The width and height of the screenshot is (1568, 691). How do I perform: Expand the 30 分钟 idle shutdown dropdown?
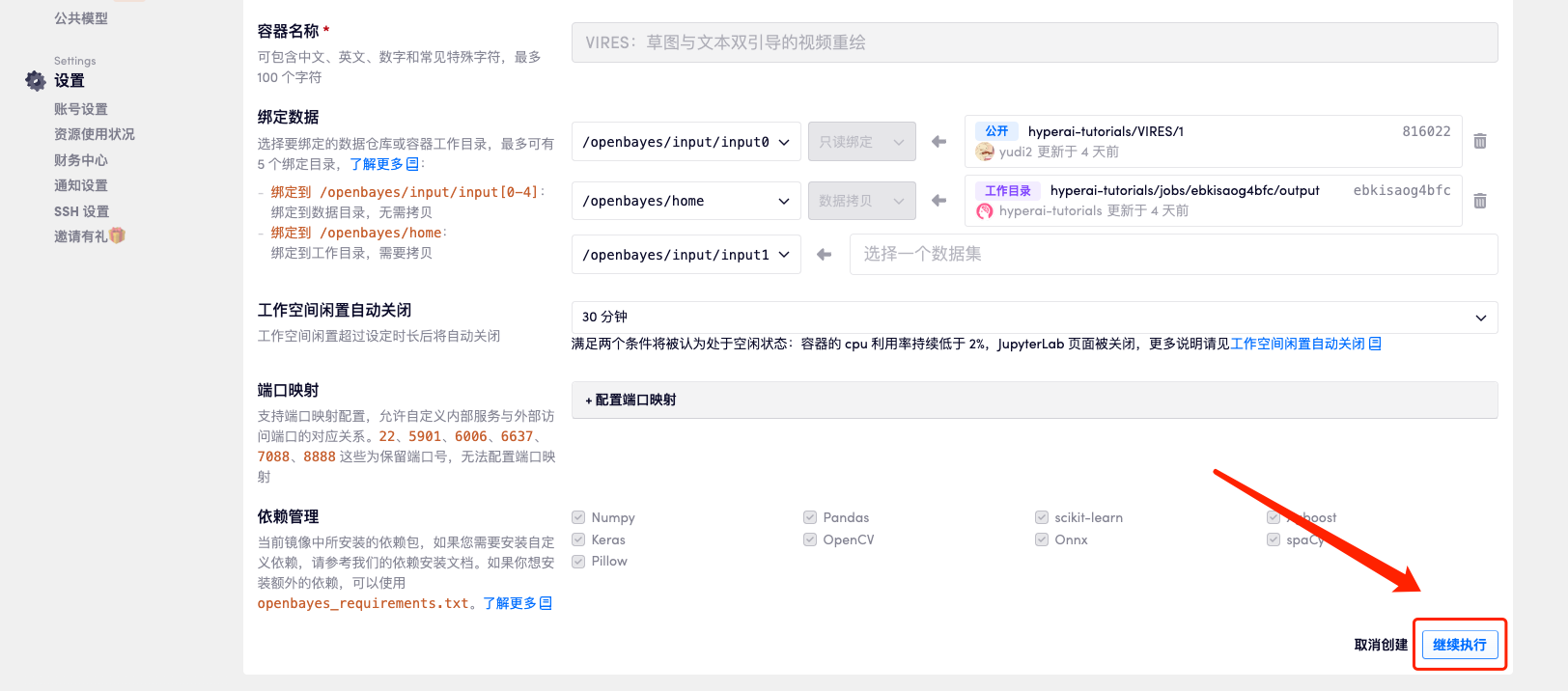click(1033, 318)
